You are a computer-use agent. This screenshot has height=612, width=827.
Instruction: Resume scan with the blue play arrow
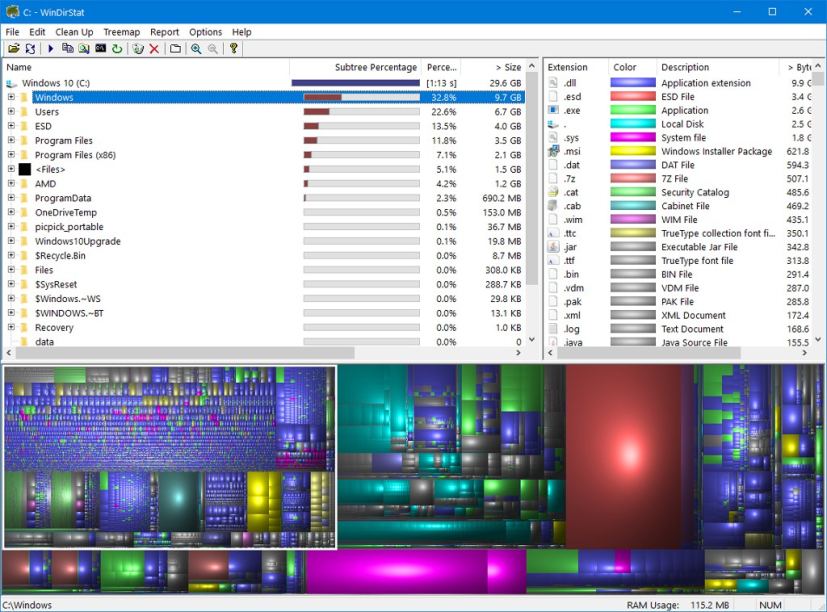point(52,49)
